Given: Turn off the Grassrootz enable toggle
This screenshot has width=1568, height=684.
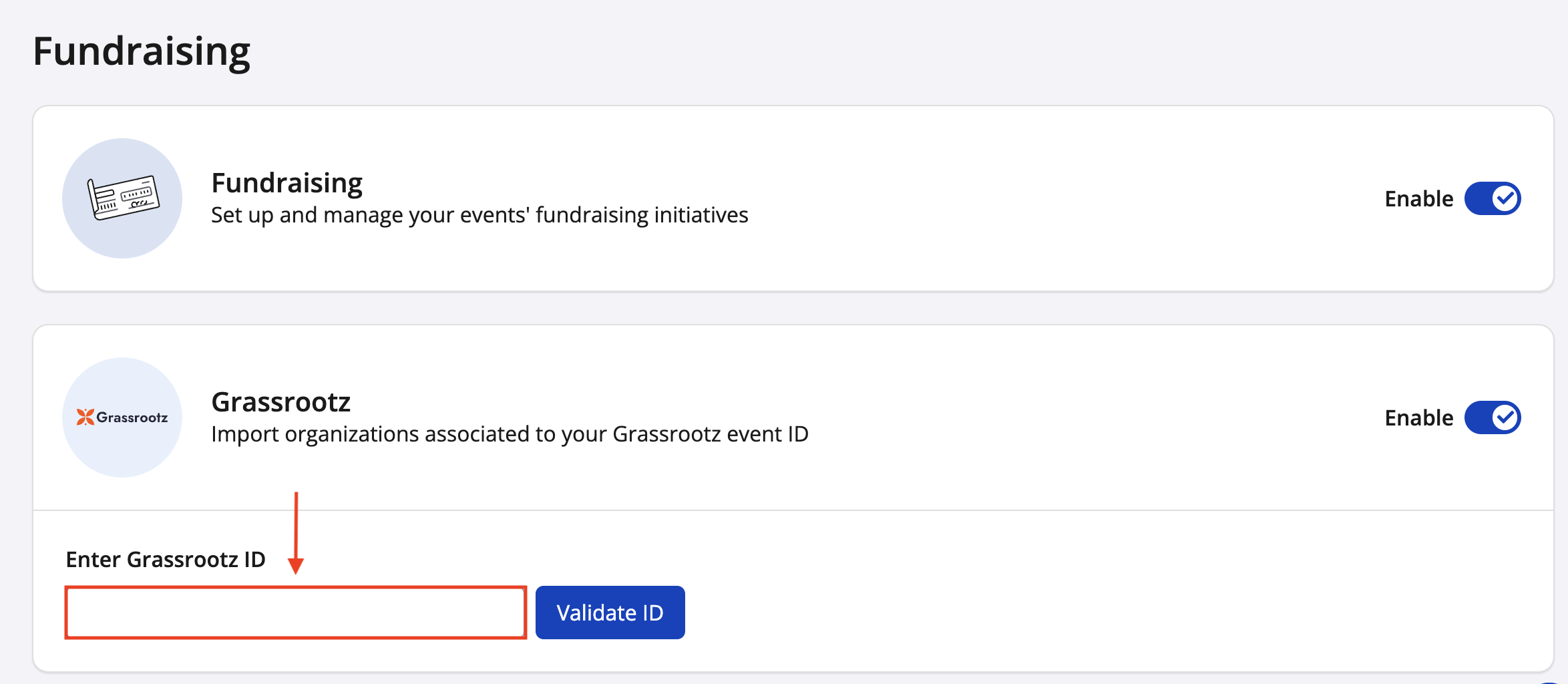Looking at the screenshot, I should [1492, 417].
